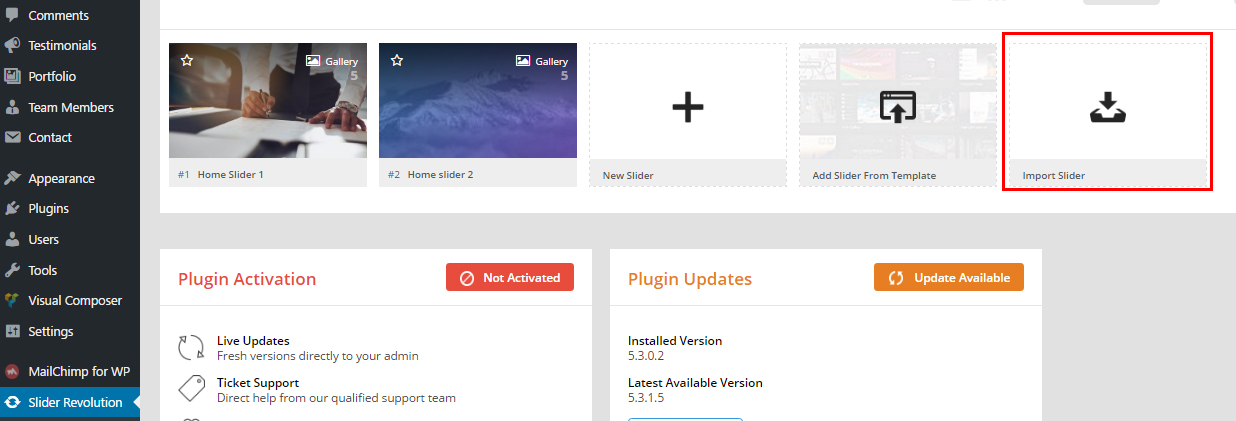Viewport: 1236px width, 421px height.
Task: Click the Users person icon
Action: (x=12, y=240)
